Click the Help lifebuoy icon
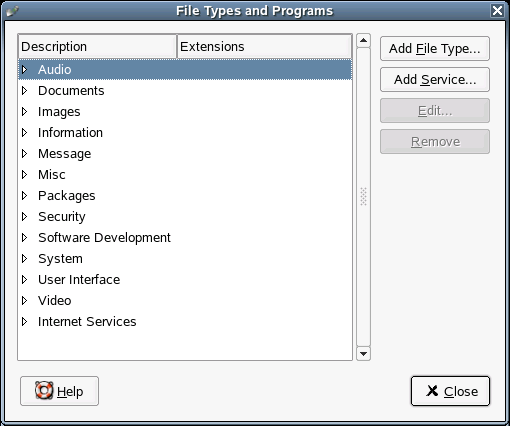Viewport: 510px width, 426px height. (x=44, y=390)
